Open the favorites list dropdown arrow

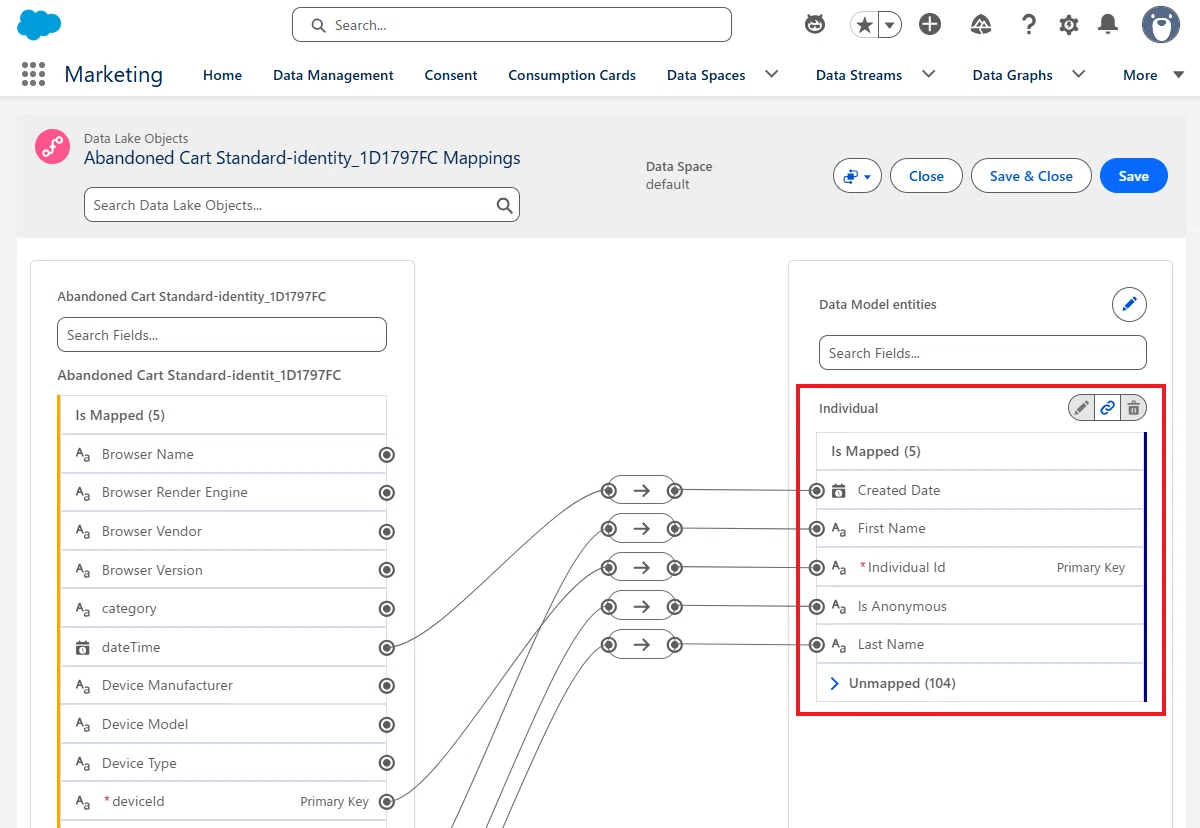(890, 25)
